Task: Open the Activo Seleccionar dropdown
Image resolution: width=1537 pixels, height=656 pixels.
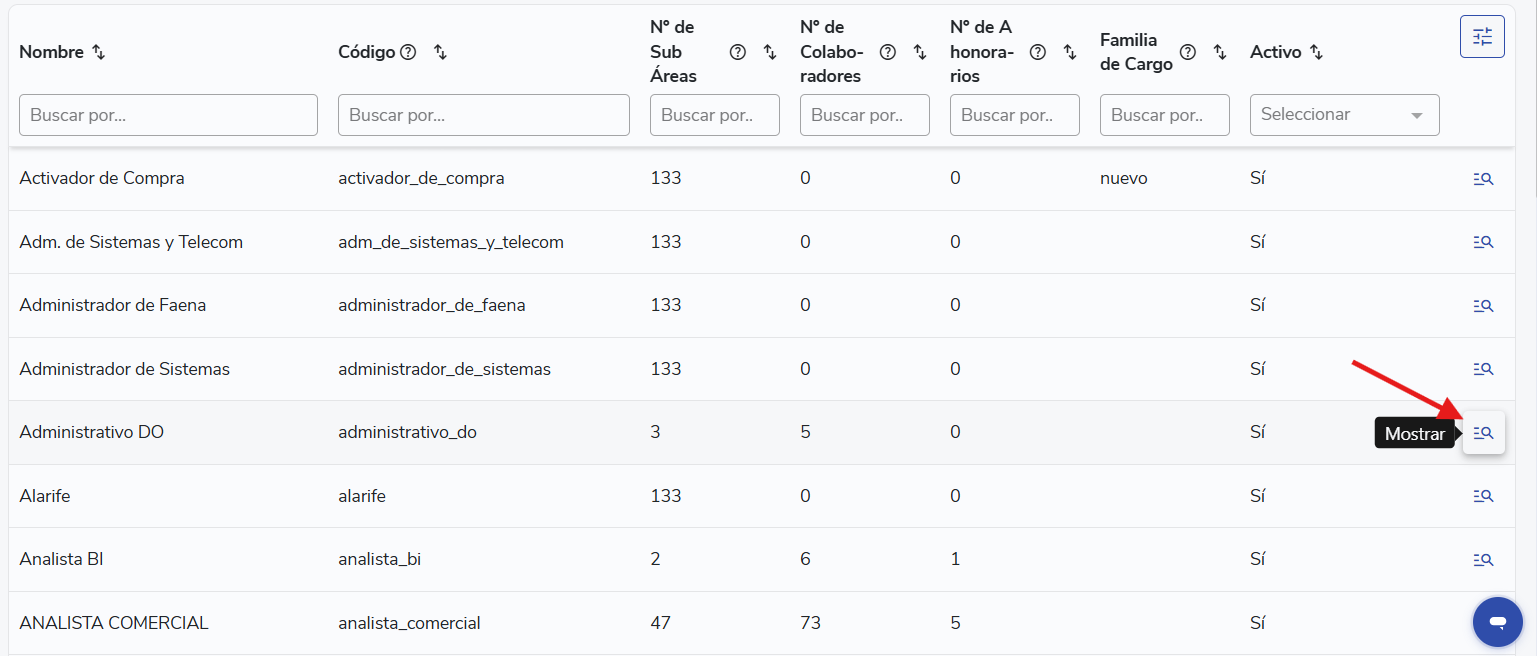Action: pyautogui.click(x=1344, y=115)
